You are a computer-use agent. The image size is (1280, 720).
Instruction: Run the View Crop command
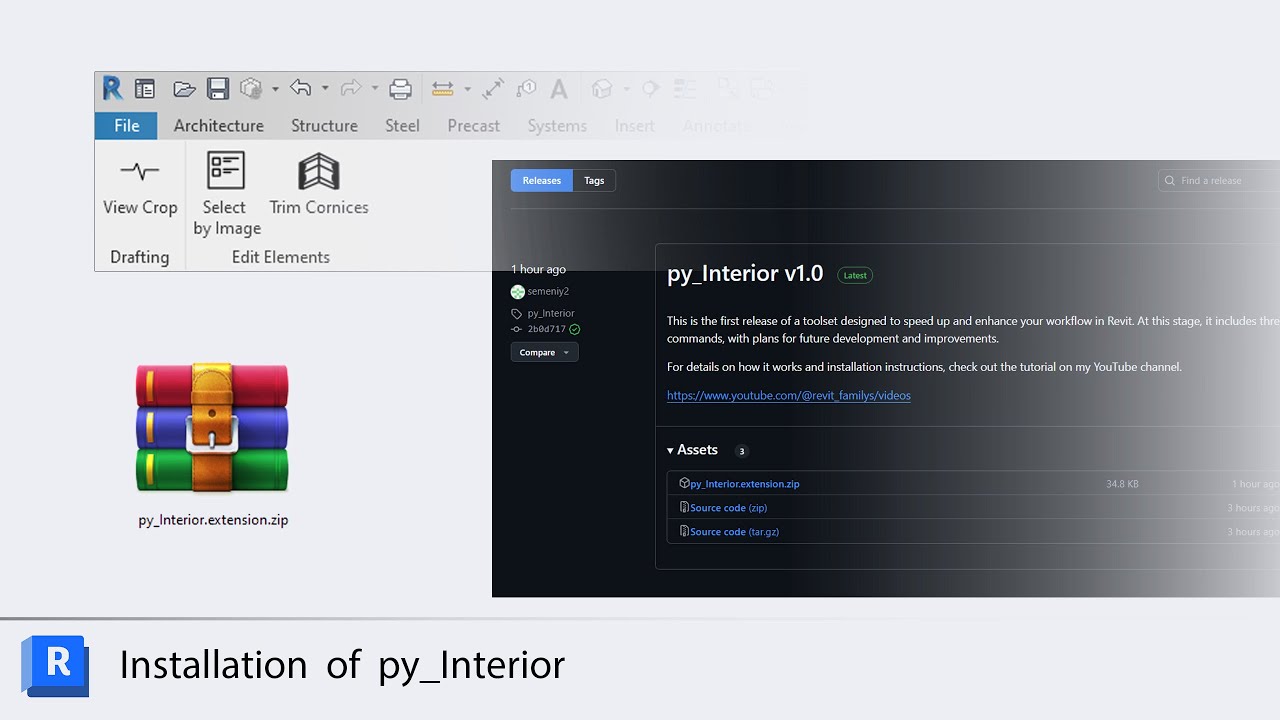click(140, 184)
